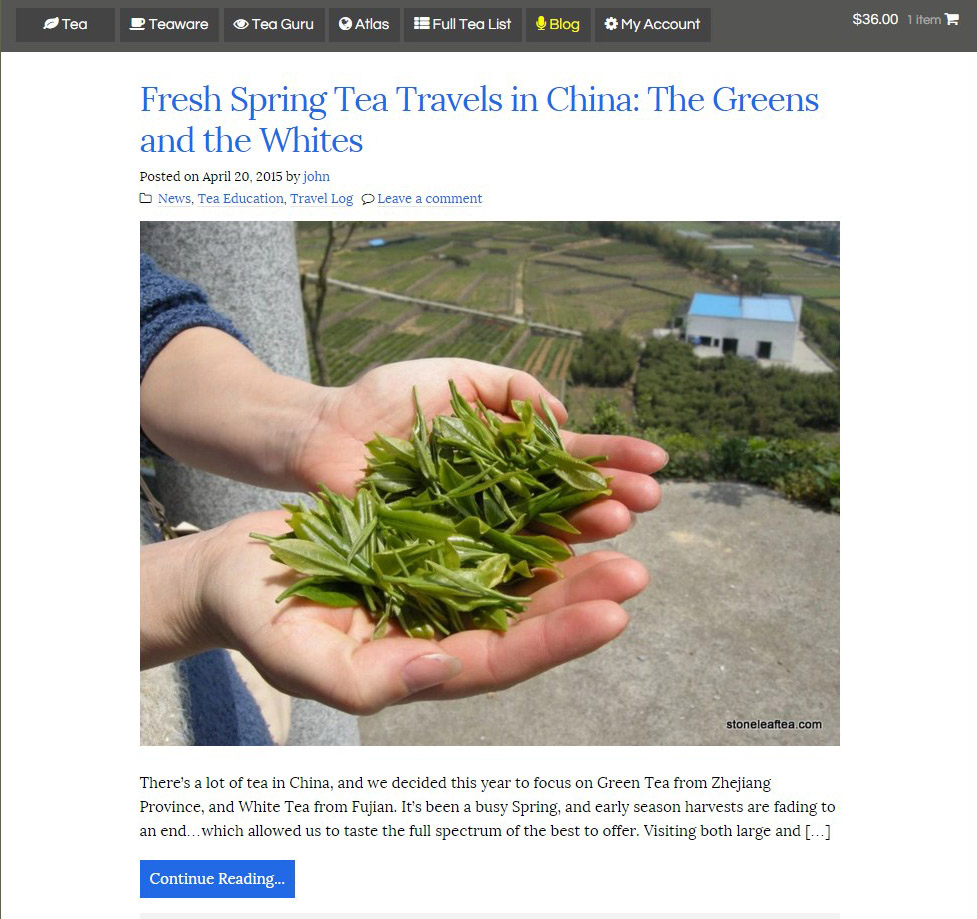This screenshot has height=919, width=977.
Task: View author john's posts
Action: 317,176
